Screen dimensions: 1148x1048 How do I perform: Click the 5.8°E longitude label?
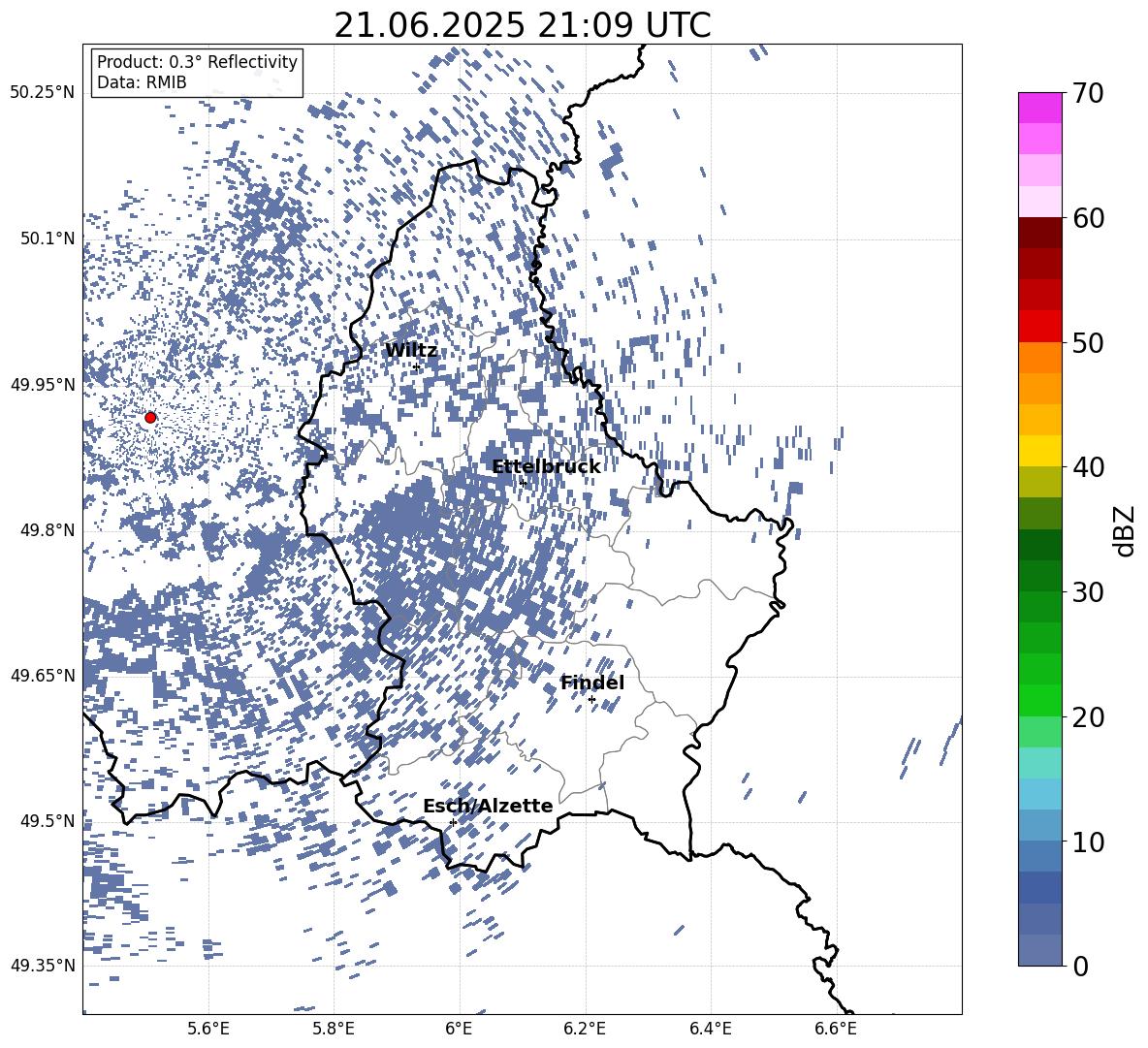click(334, 1029)
